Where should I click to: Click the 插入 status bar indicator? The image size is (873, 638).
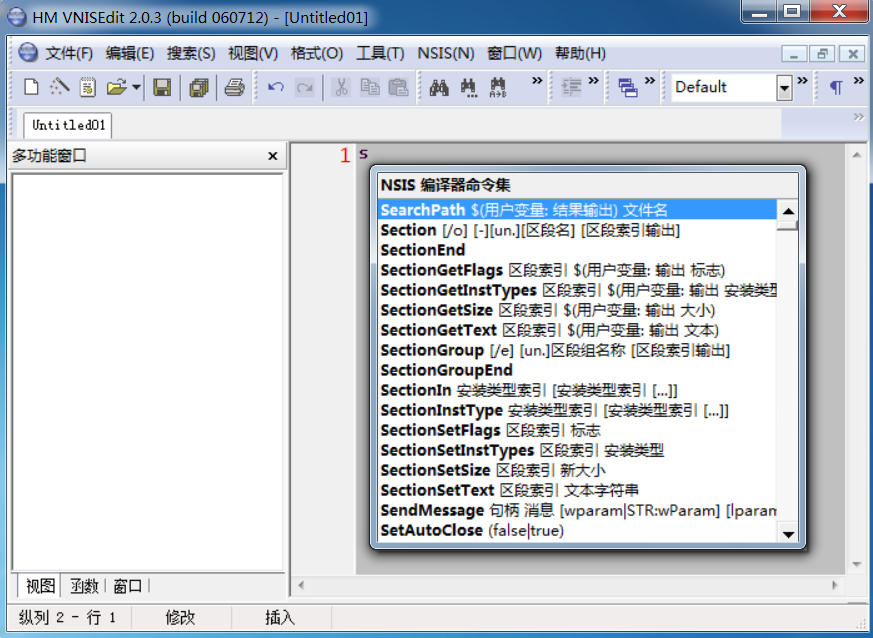point(280,617)
